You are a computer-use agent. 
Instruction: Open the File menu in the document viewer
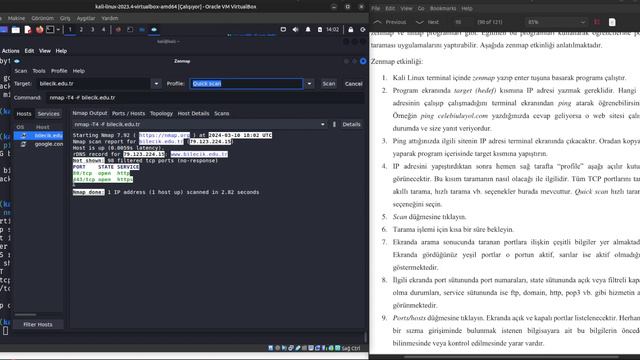click(x=376, y=8)
